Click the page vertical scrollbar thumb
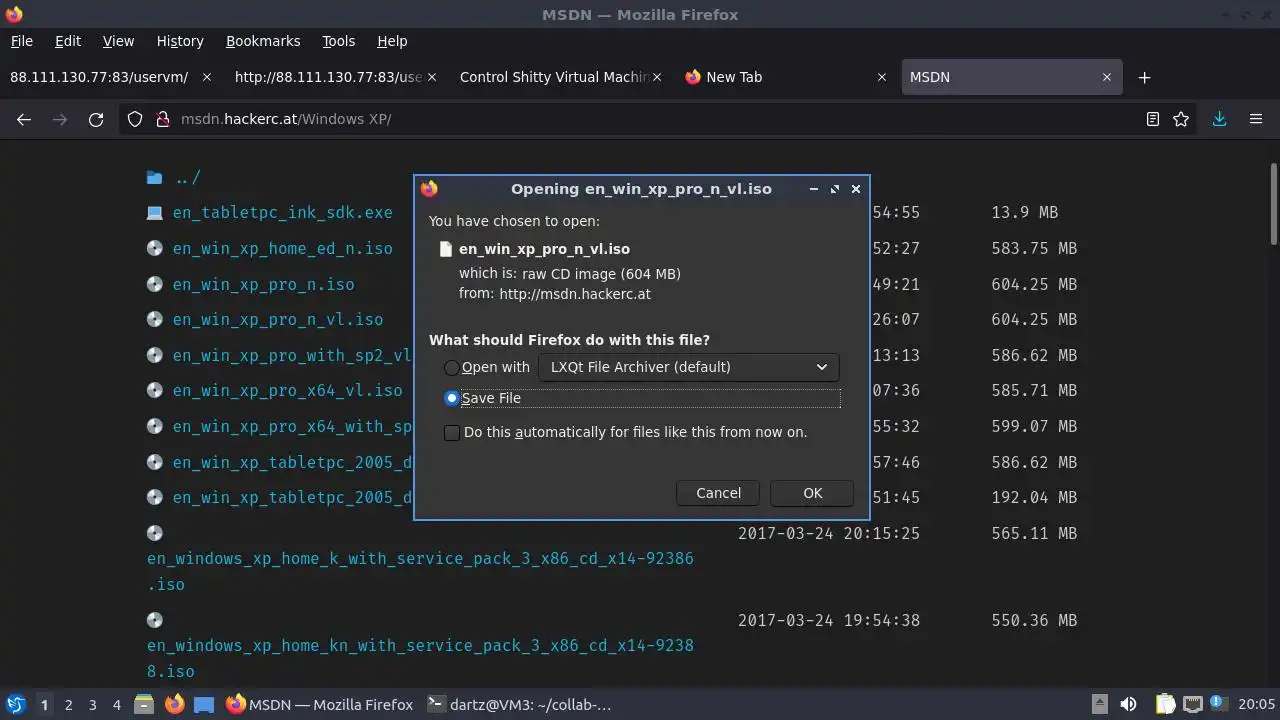Image resolution: width=1280 pixels, height=720 pixels. click(x=1273, y=203)
